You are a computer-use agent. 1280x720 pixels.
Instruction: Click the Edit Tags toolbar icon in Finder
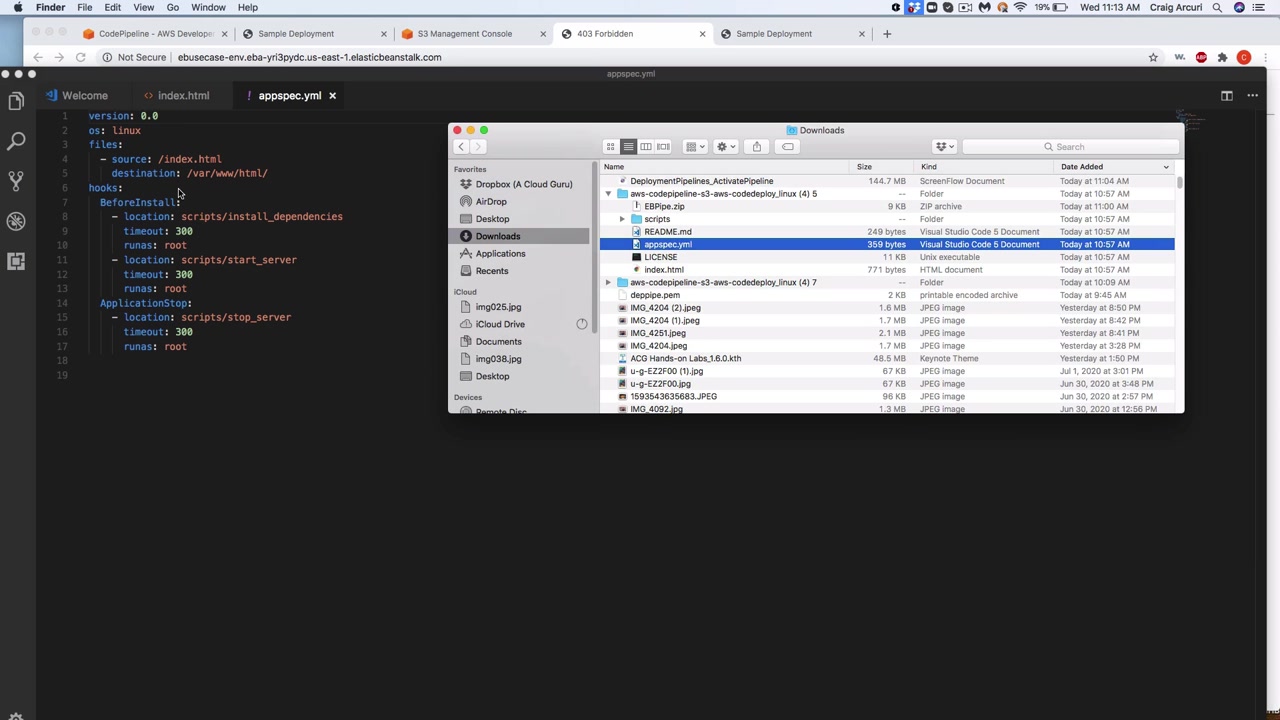pyautogui.click(x=788, y=147)
